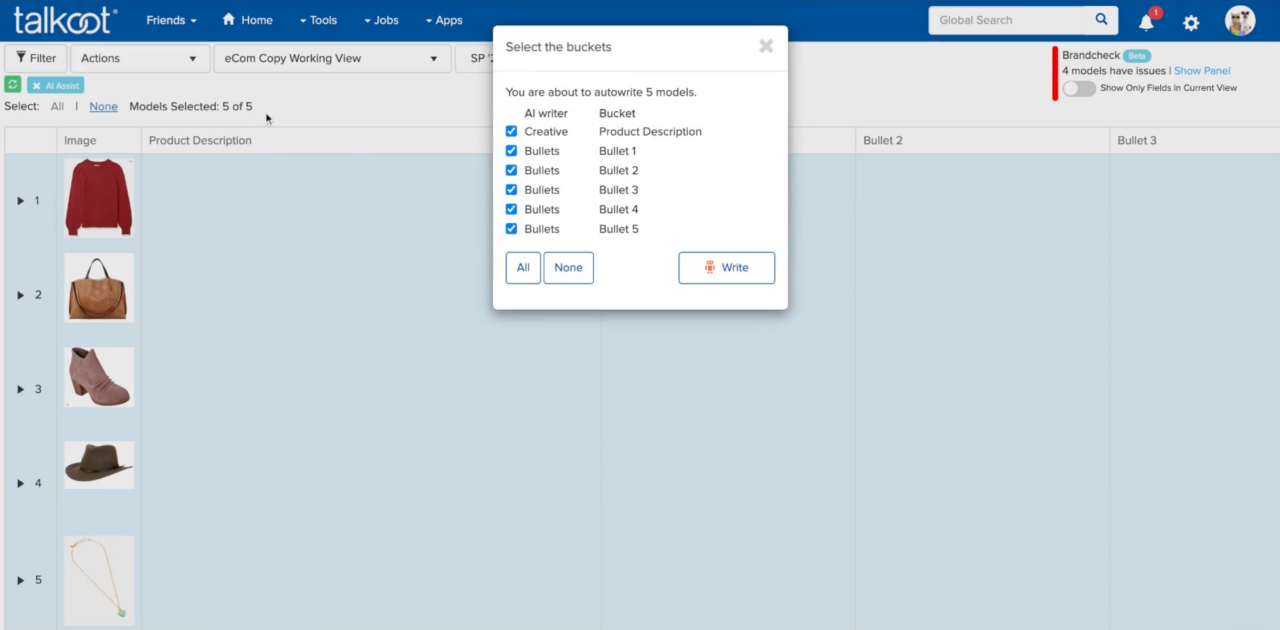Open the Jobs menu

coord(381,20)
